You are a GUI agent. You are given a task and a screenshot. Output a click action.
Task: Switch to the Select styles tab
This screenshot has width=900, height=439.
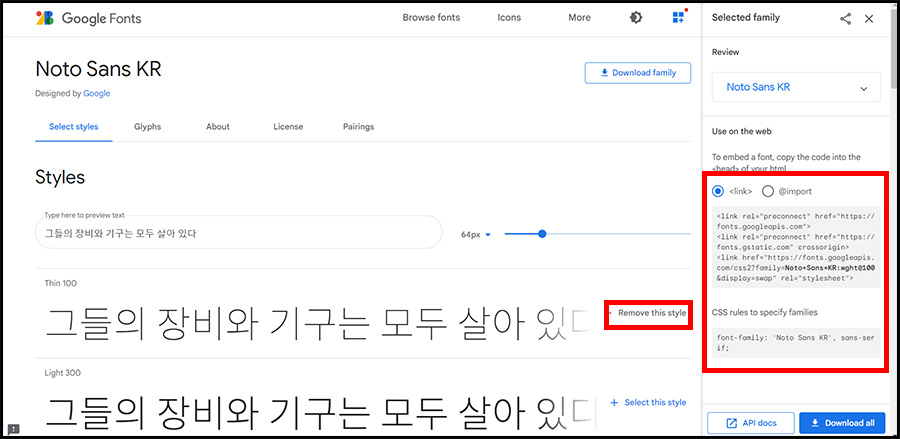point(73,126)
